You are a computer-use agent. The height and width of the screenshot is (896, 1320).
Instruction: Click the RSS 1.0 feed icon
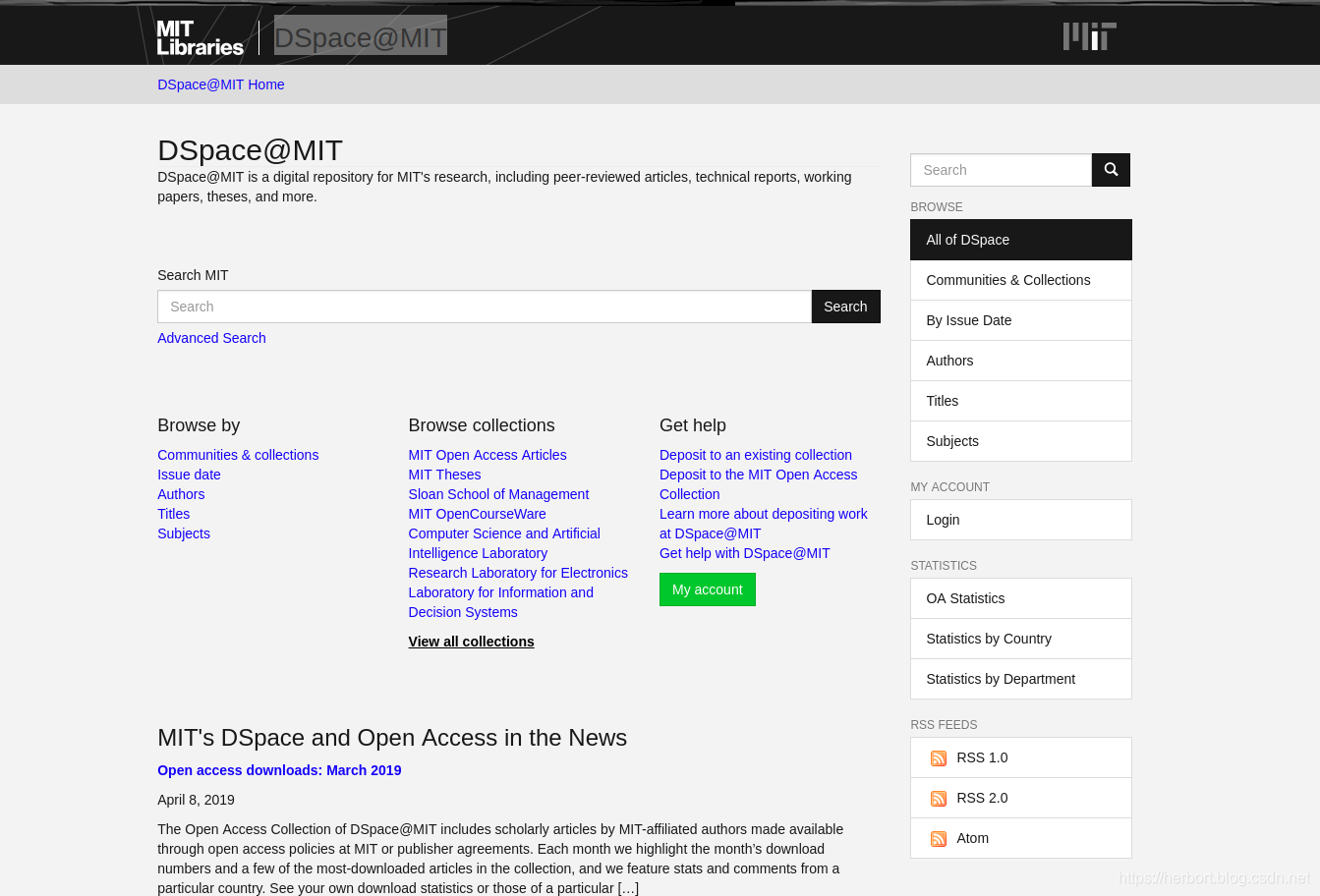point(939,758)
